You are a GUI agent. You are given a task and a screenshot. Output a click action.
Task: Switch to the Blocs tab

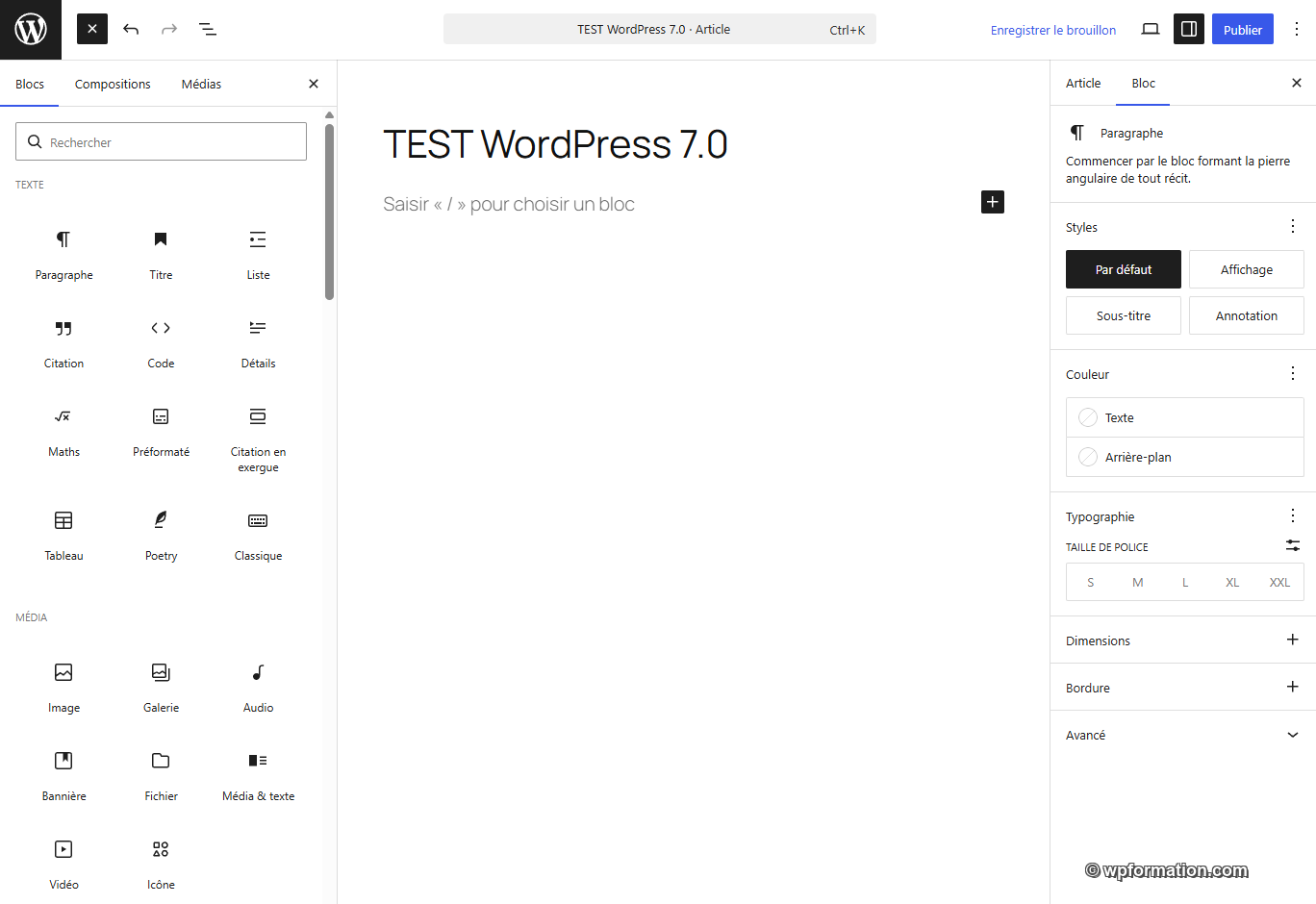[x=30, y=84]
